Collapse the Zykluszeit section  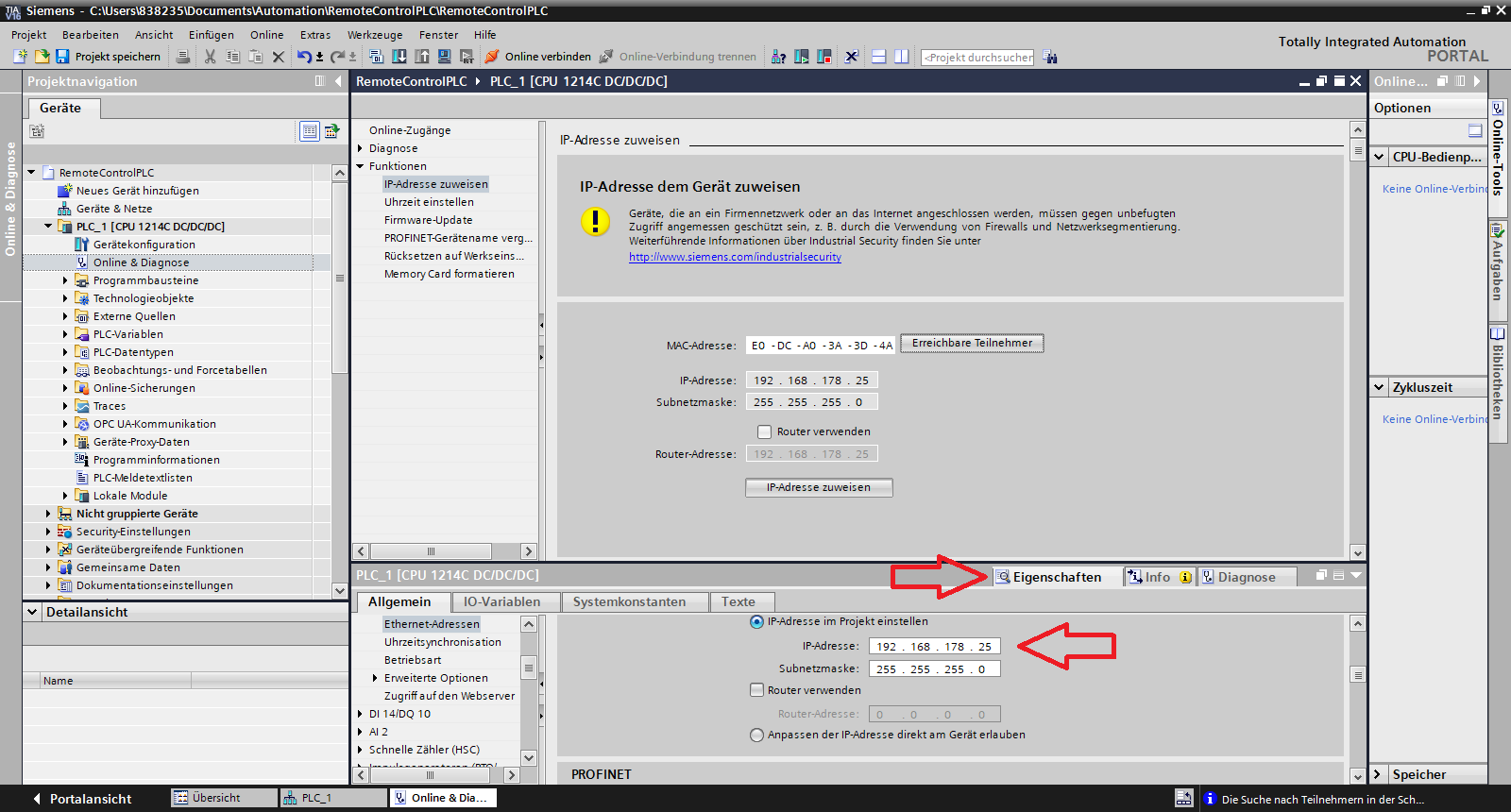click(x=1379, y=387)
